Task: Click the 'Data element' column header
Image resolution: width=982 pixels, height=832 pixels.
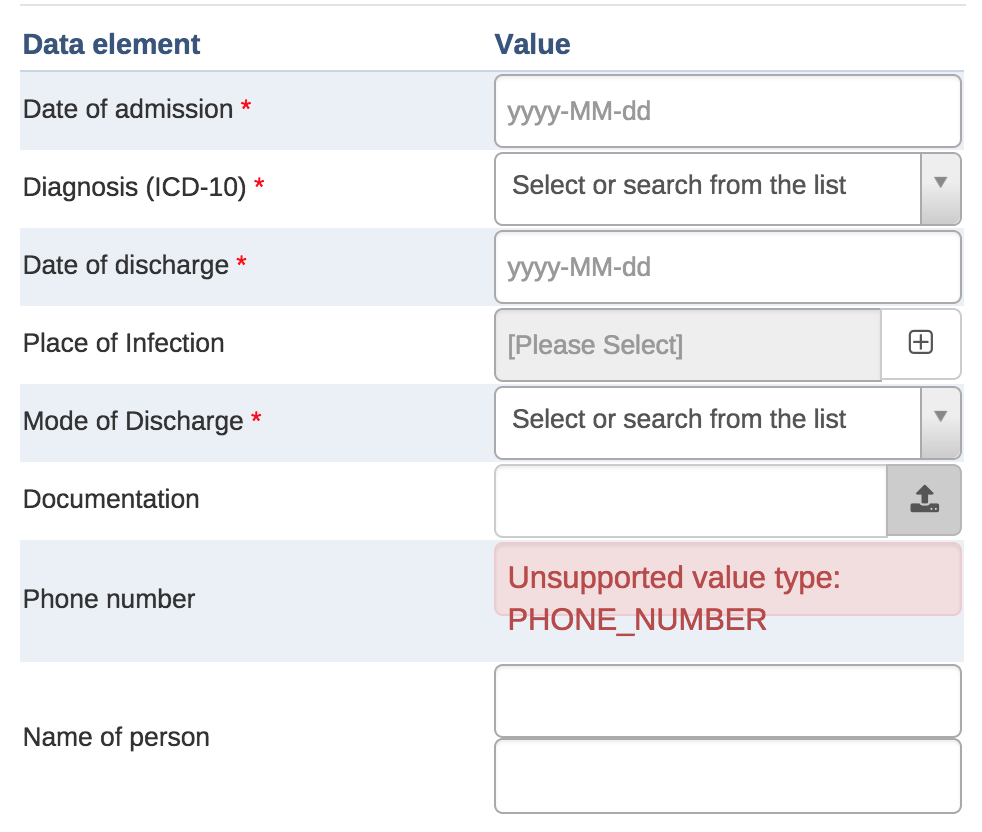Action: point(112,44)
